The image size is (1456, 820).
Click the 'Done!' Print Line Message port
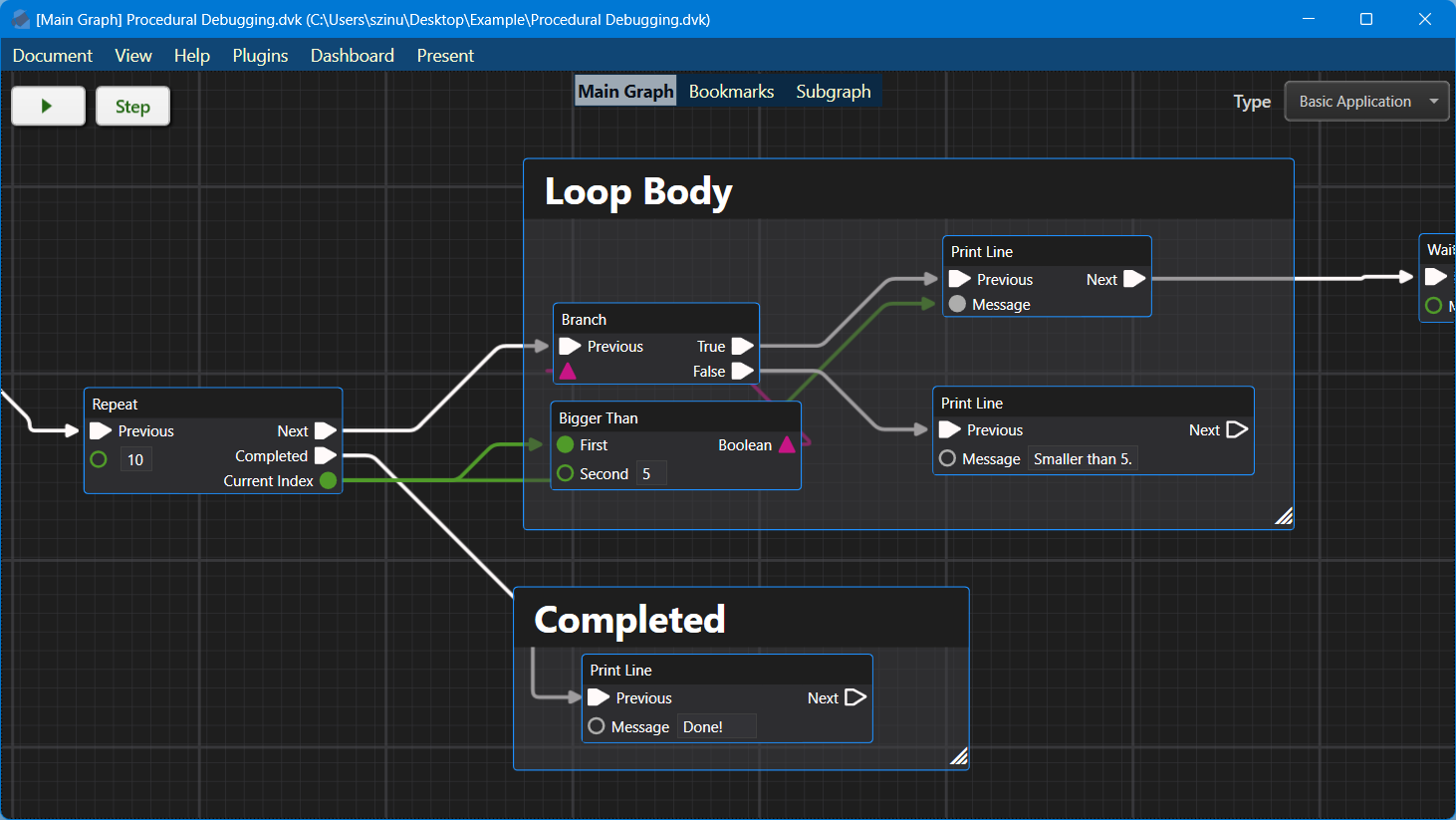(597, 726)
